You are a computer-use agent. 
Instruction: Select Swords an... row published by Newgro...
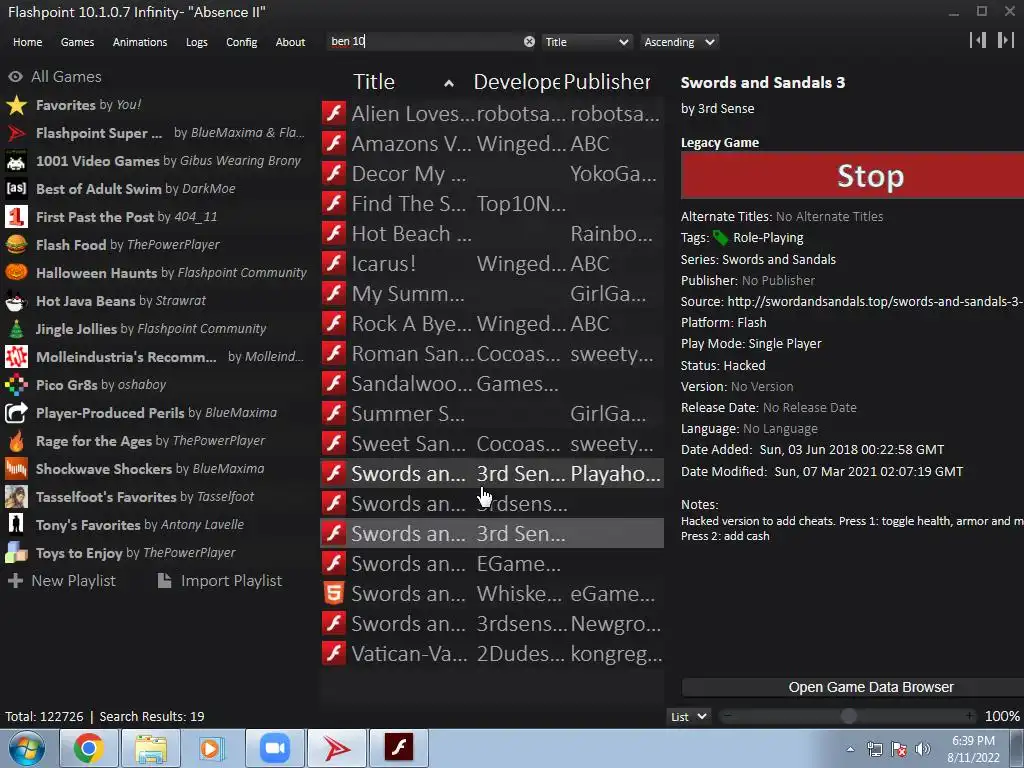tap(492, 624)
